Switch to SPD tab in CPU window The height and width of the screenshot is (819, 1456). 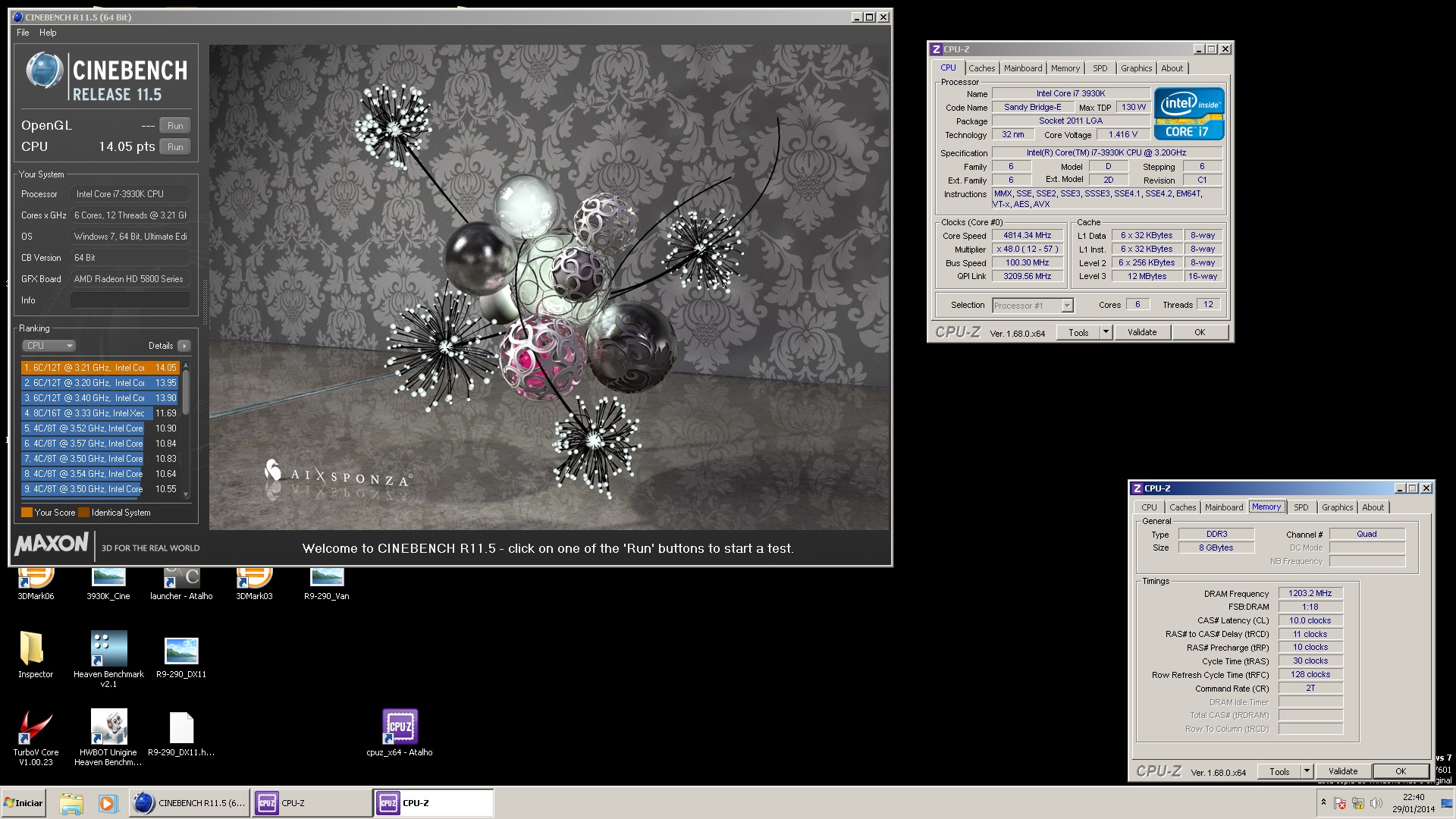click(1100, 68)
